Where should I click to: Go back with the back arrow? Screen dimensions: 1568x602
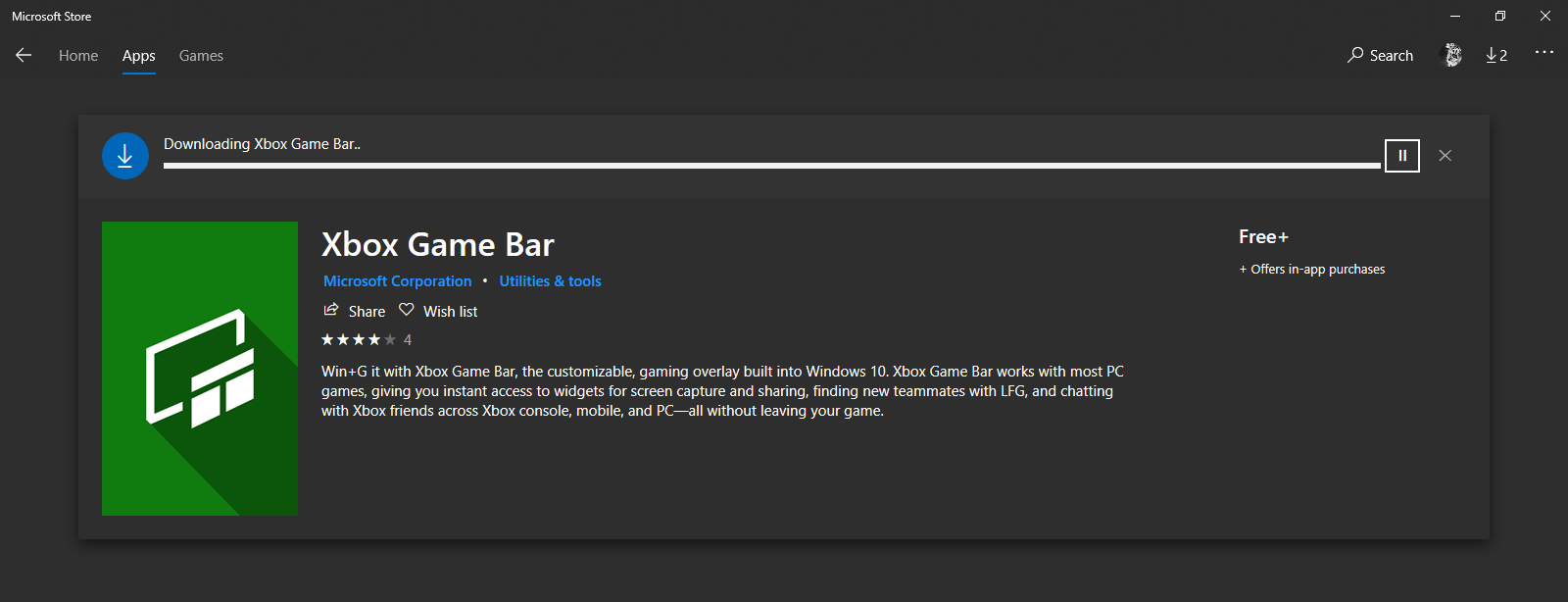click(x=24, y=55)
